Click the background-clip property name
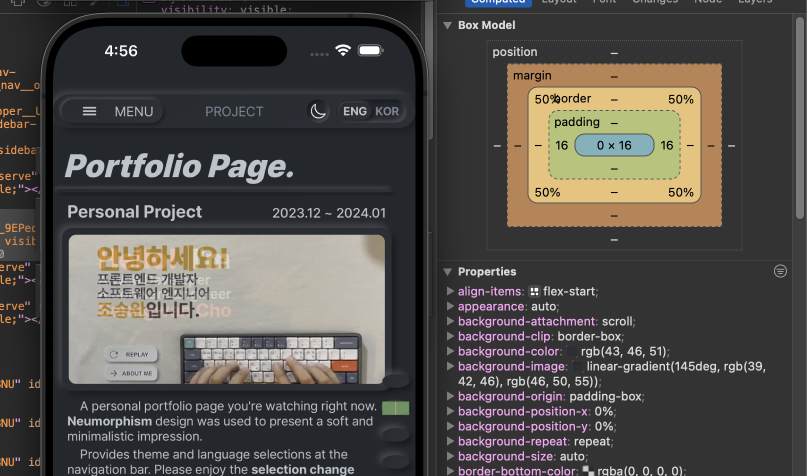This screenshot has height=476, width=809. (x=504, y=336)
